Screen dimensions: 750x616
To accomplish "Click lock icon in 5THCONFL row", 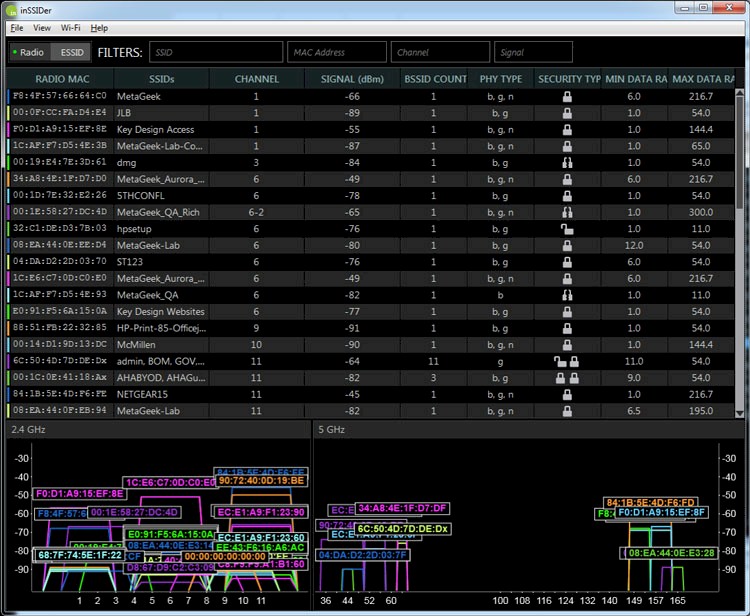I will pyautogui.click(x=567, y=196).
